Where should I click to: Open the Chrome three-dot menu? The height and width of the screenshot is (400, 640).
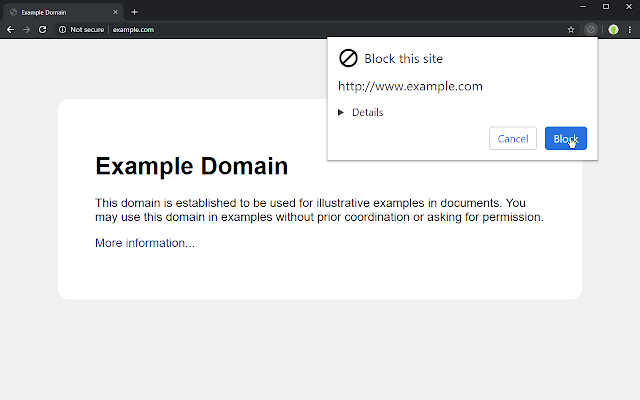(630, 29)
